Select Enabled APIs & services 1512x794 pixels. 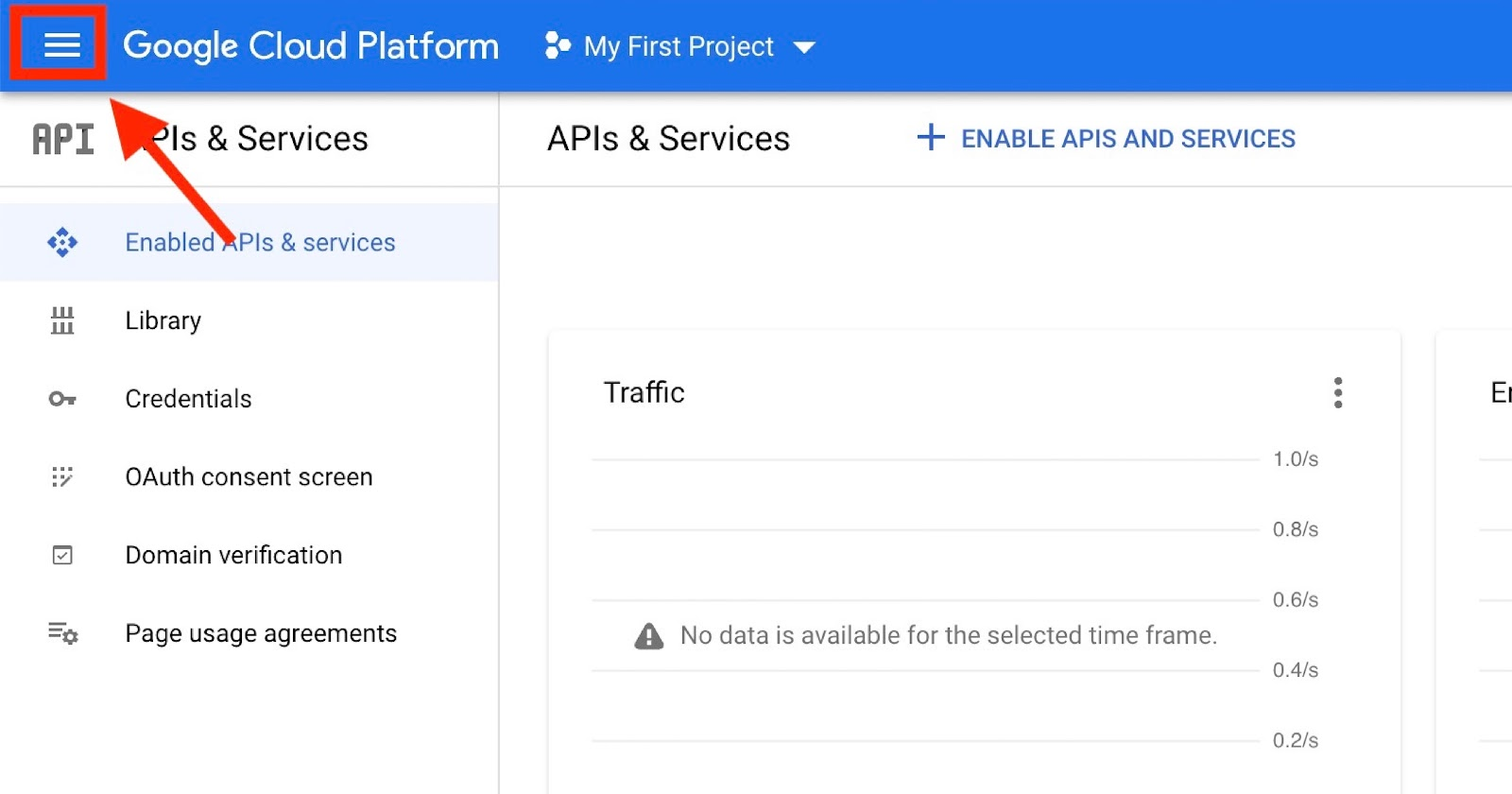(x=249, y=242)
